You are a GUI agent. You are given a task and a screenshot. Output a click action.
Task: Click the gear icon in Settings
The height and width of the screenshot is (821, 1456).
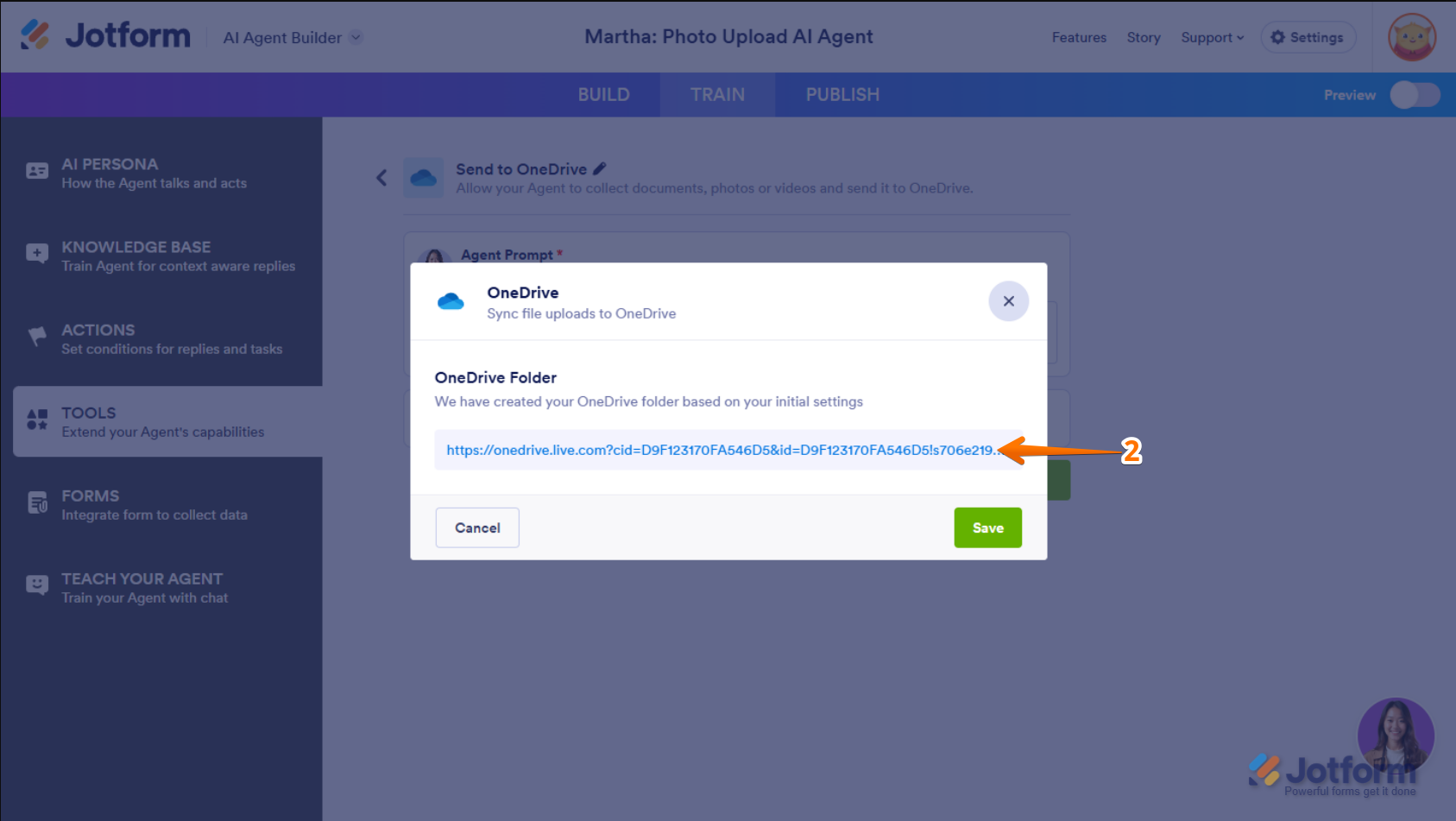tap(1278, 37)
